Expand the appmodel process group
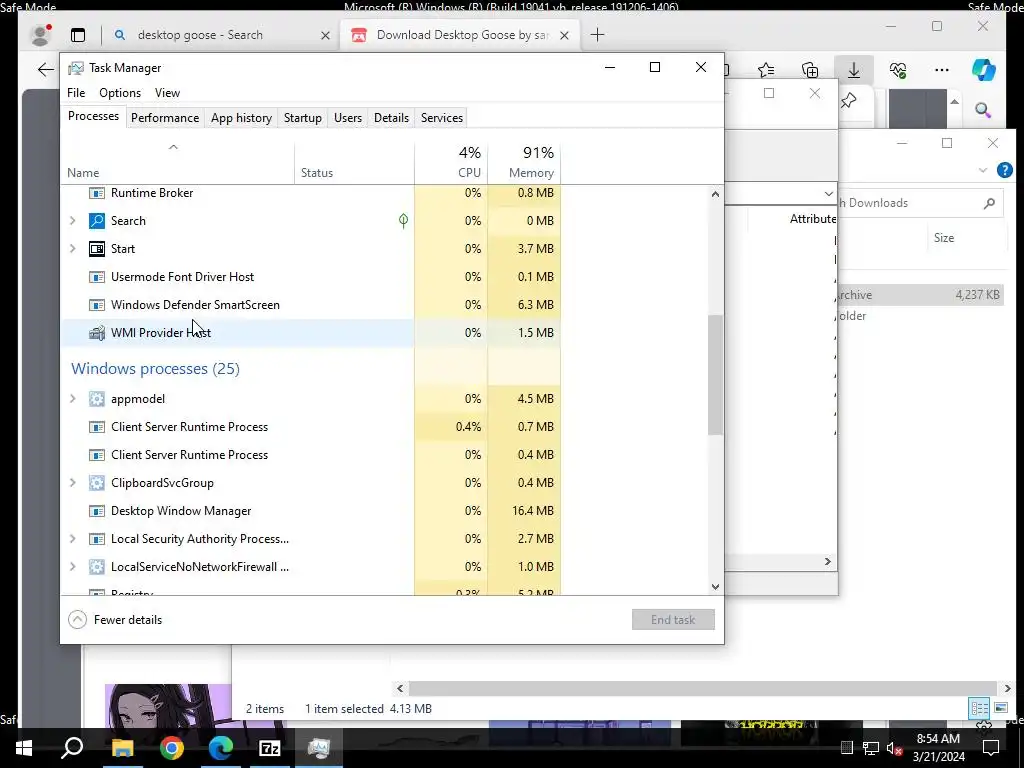This screenshot has height=768, width=1024. (x=72, y=399)
